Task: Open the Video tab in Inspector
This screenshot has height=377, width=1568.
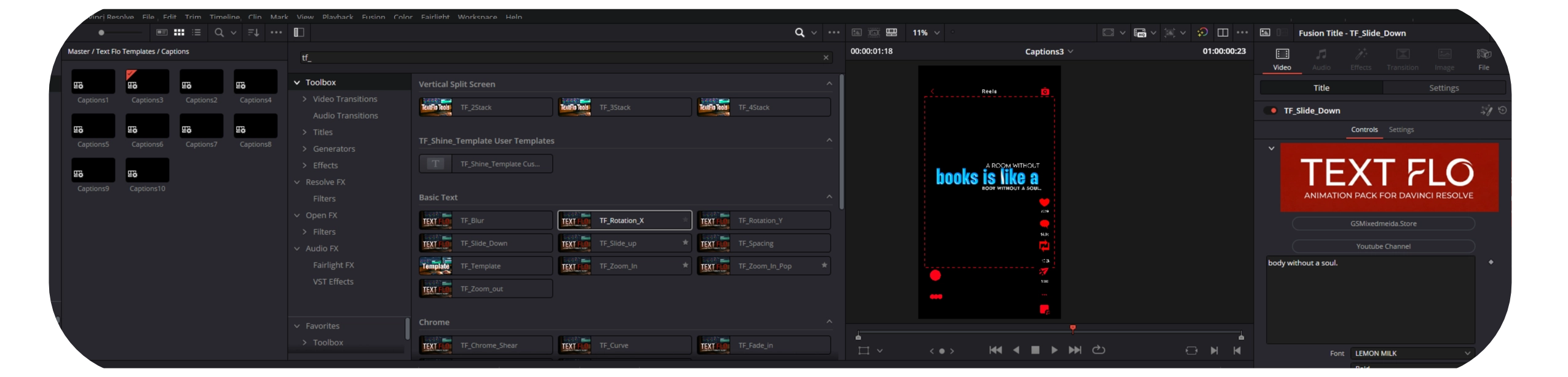Action: [x=1282, y=59]
